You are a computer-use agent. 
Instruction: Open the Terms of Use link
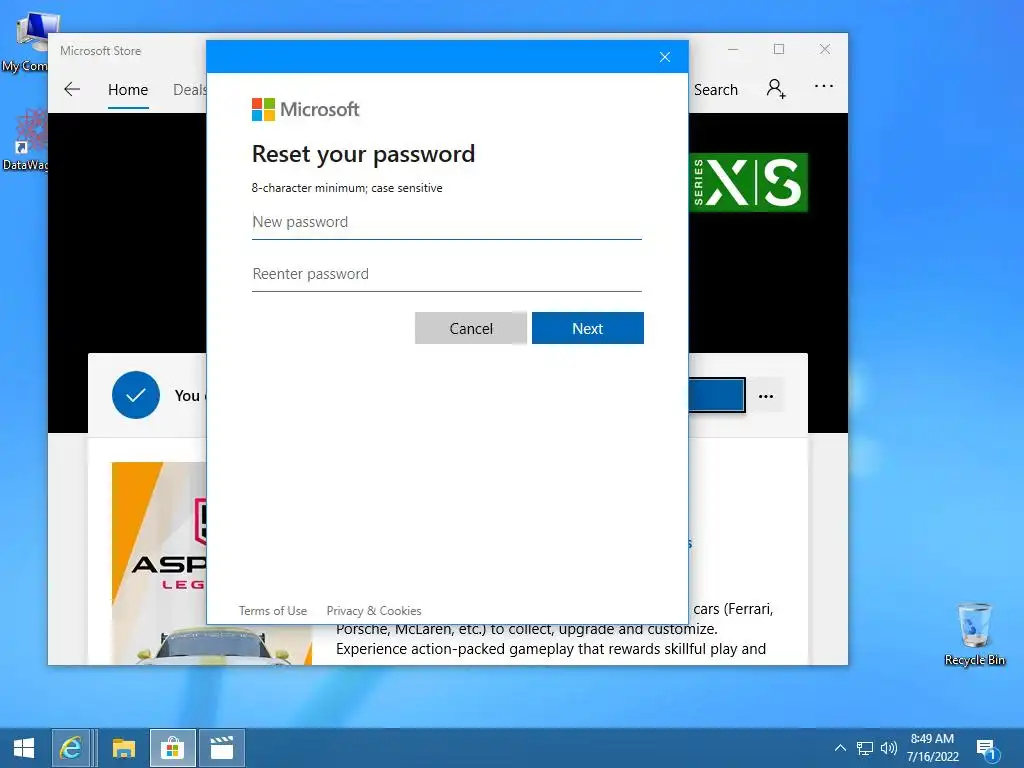tap(272, 611)
